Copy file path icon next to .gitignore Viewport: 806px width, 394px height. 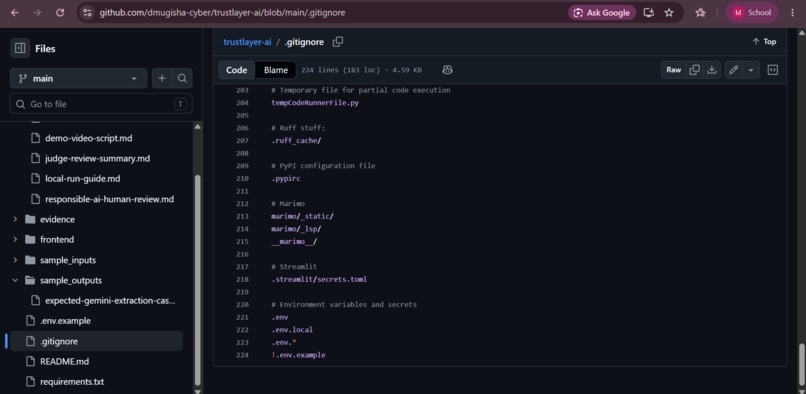(338, 42)
